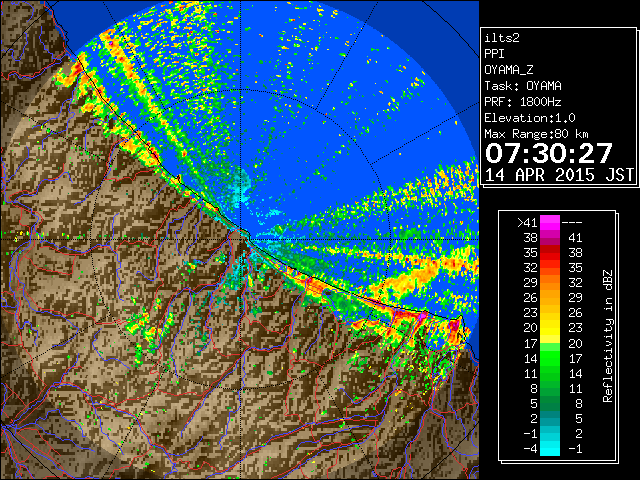
Task: Pick the yellow swatch beside "20"
Action: 550,328
